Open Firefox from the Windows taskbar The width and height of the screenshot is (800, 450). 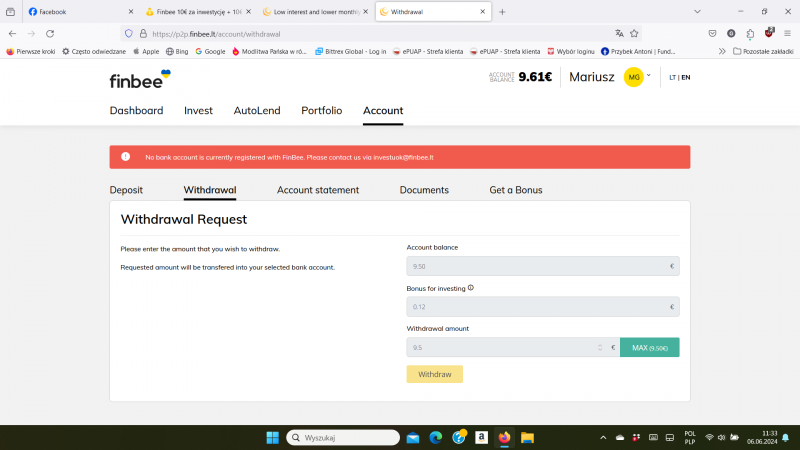click(x=504, y=437)
